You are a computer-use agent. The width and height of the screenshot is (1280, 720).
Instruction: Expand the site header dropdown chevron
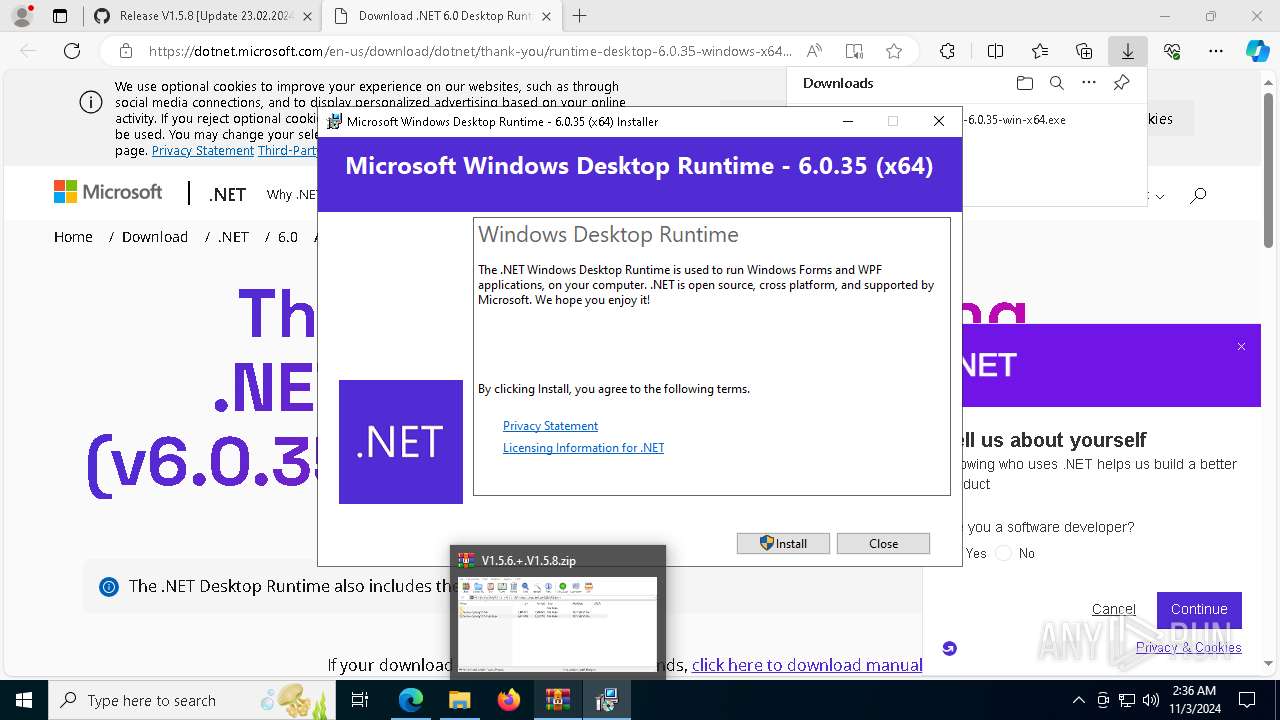click(x=1160, y=197)
